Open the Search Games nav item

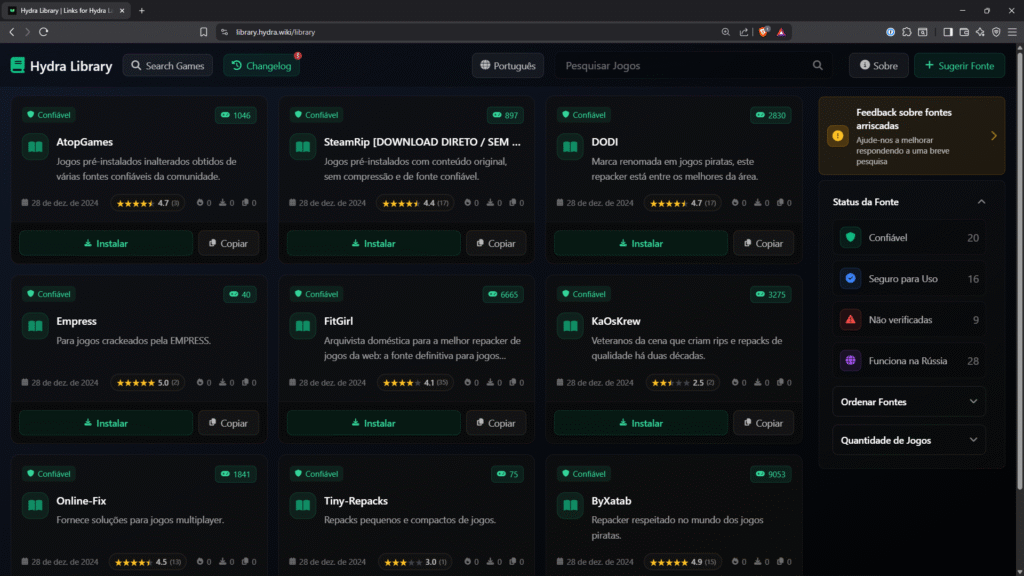(168, 66)
